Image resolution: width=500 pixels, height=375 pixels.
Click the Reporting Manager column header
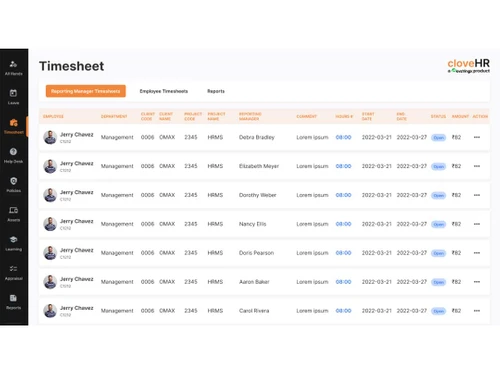point(250,116)
